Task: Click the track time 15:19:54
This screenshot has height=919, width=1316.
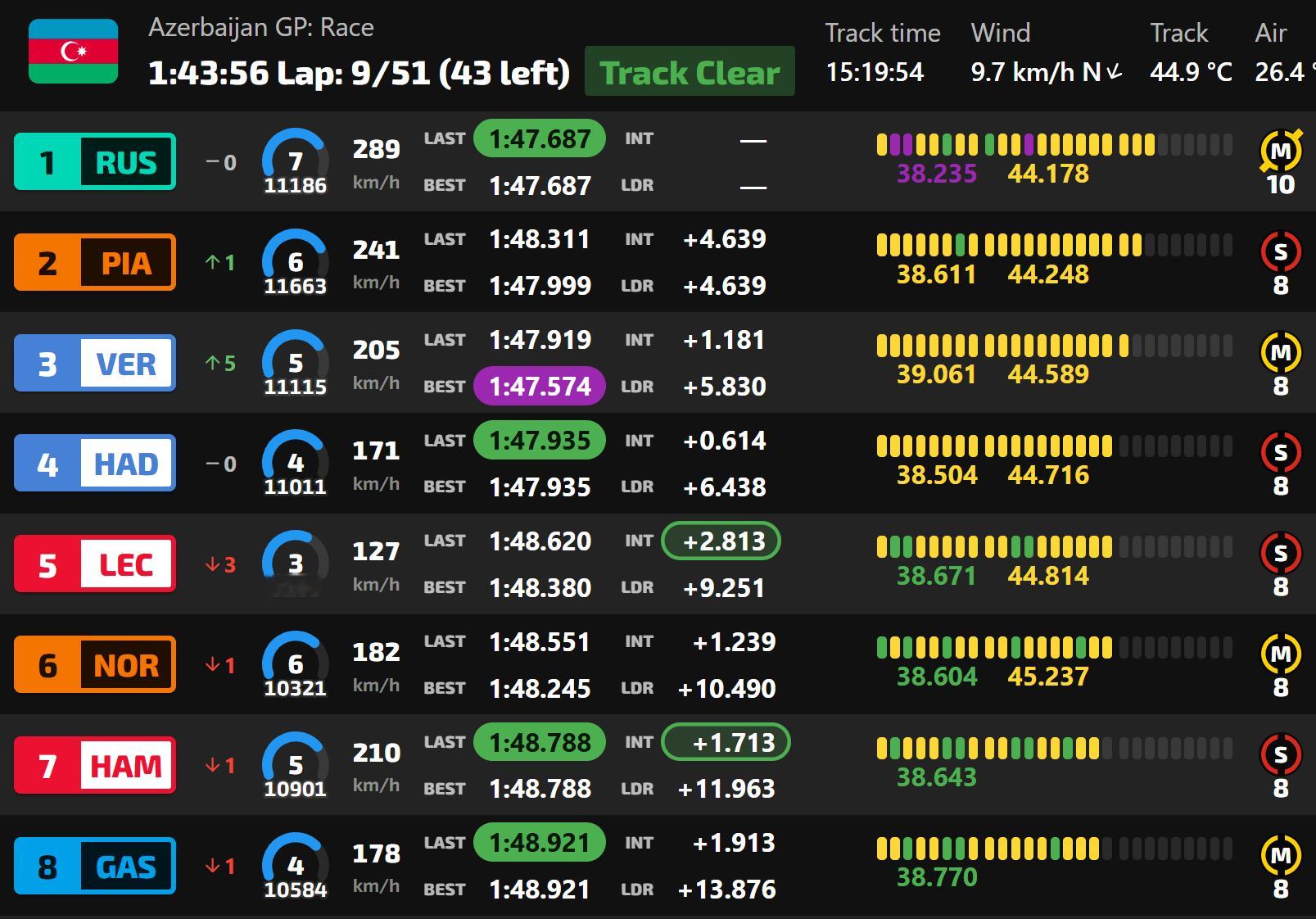Action: [875, 72]
